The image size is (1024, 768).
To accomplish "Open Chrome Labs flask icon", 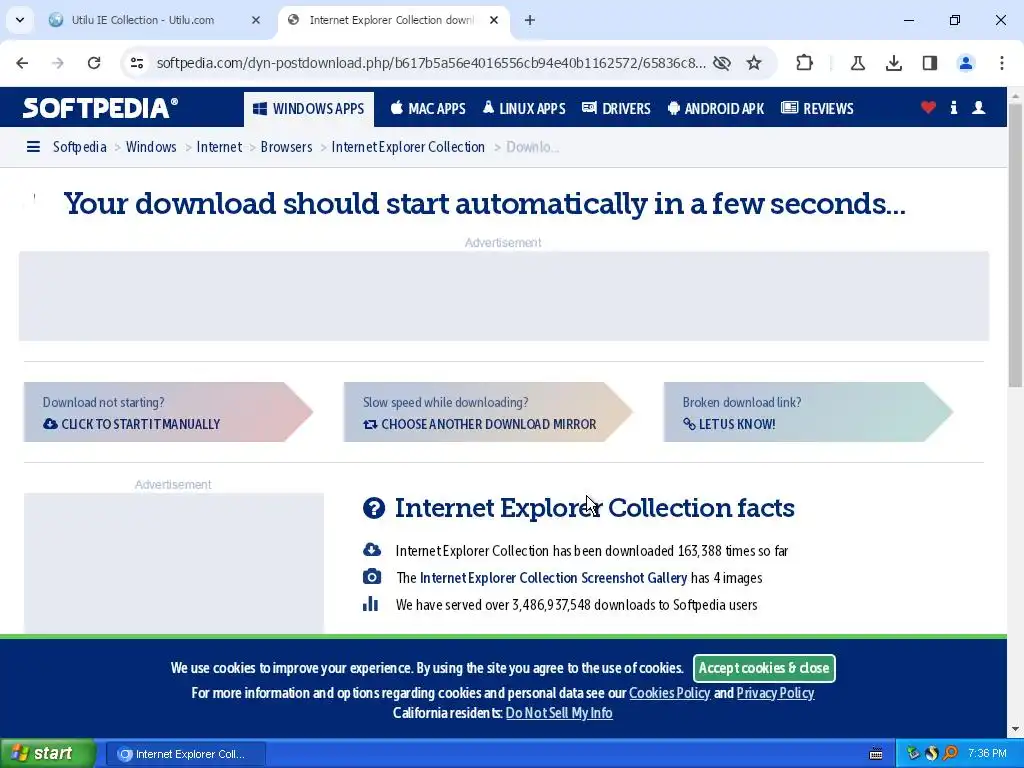I will (x=857, y=63).
